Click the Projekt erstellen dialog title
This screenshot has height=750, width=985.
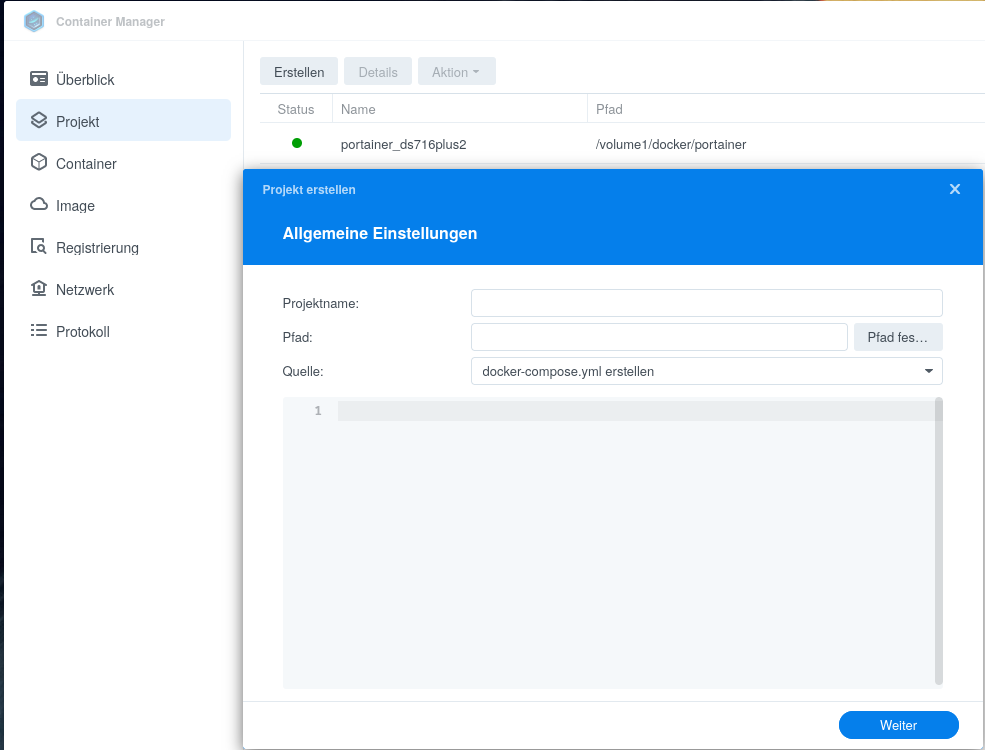tap(309, 190)
